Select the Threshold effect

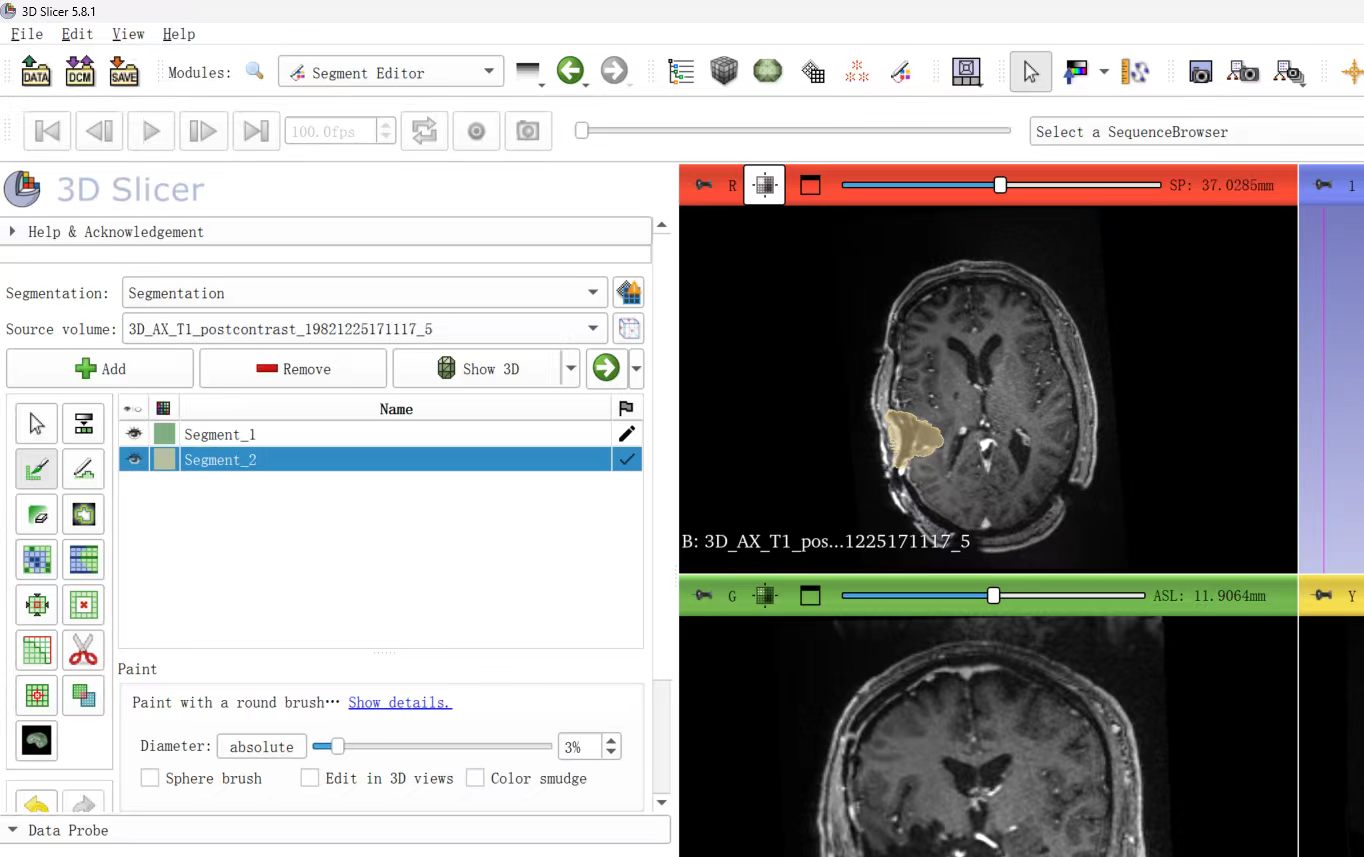point(83,424)
